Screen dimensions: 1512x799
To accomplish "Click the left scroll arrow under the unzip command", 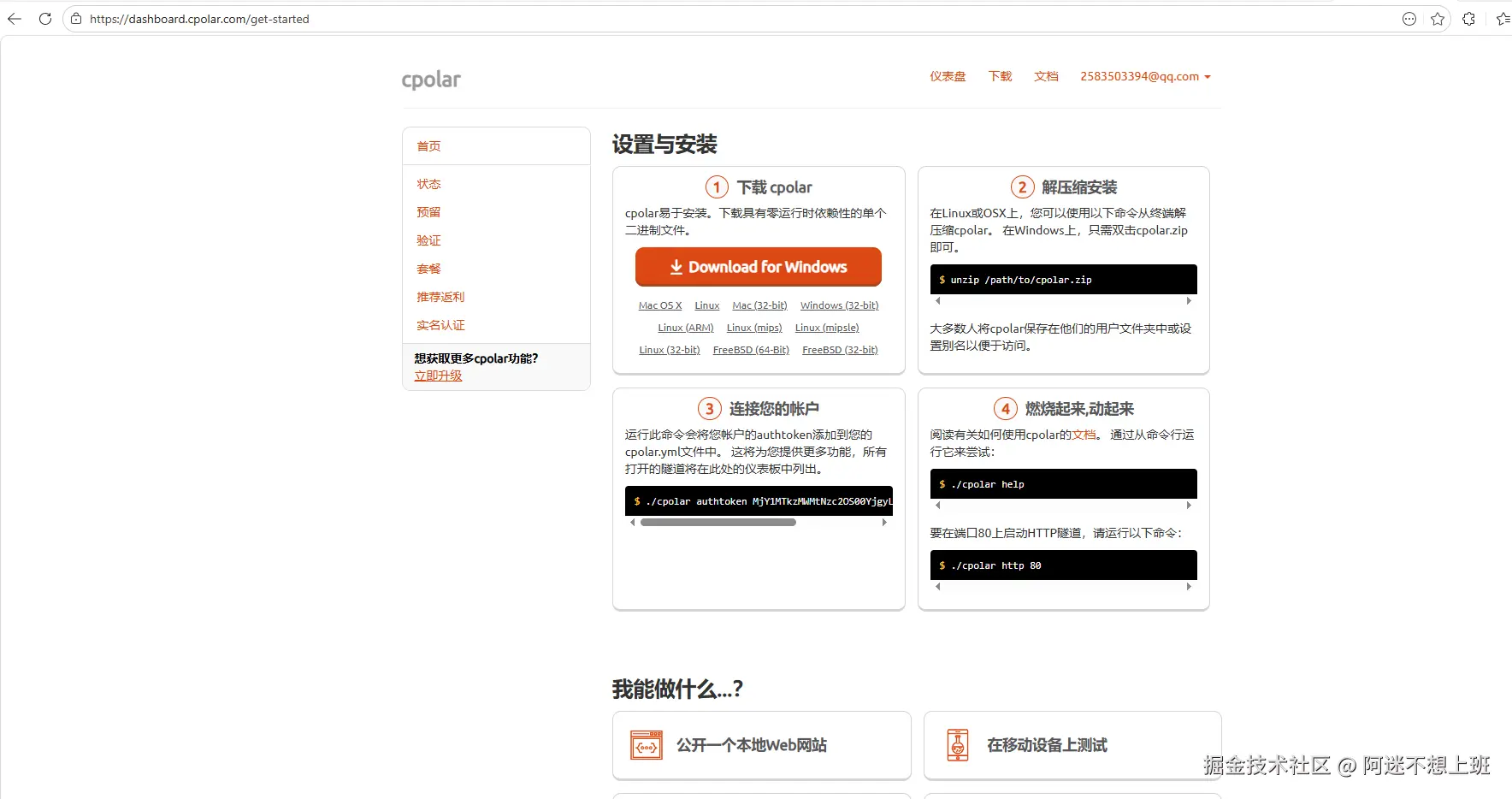I will point(938,301).
